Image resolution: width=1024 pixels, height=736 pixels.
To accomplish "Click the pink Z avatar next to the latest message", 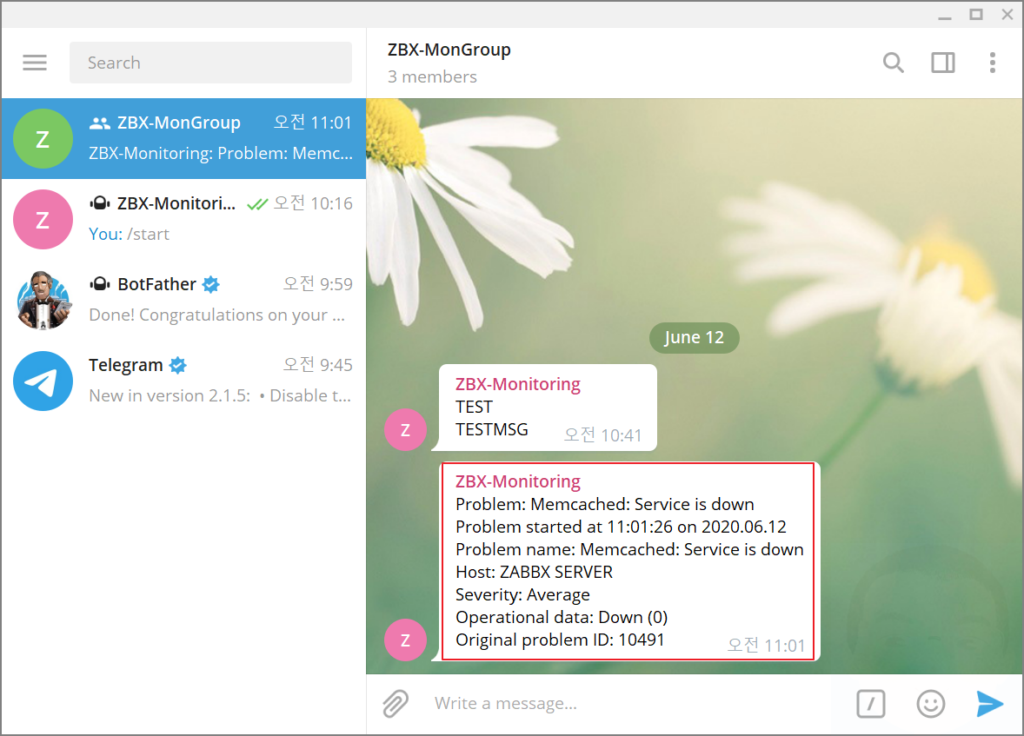I will [406, 640].
